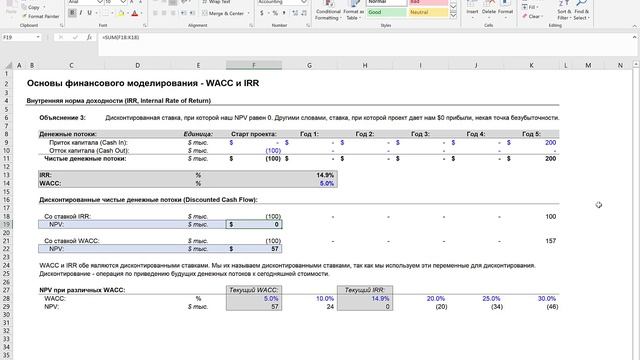Click the Format Painter tool
Viewport: 640px width, 360px height.
point(40,16)
